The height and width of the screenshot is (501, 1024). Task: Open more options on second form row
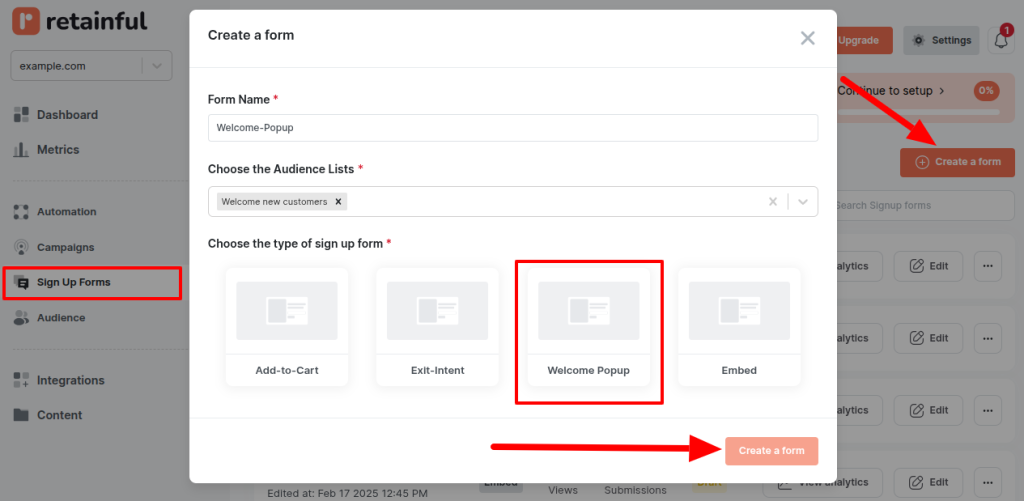tap(987, 338)
